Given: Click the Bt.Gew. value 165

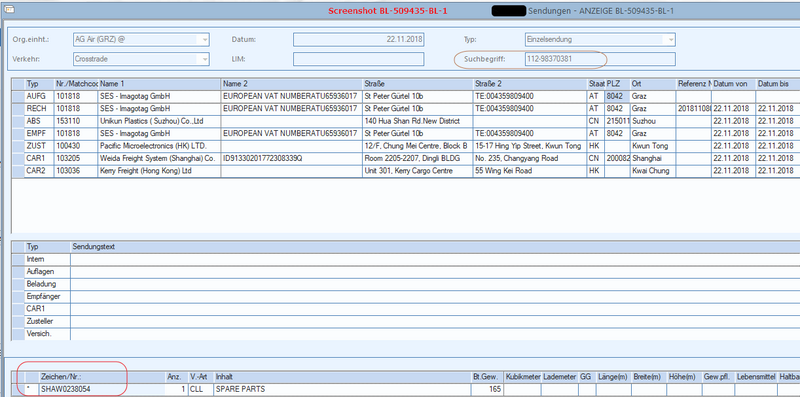Looking at the screenshot, I should tap(487, 389).
